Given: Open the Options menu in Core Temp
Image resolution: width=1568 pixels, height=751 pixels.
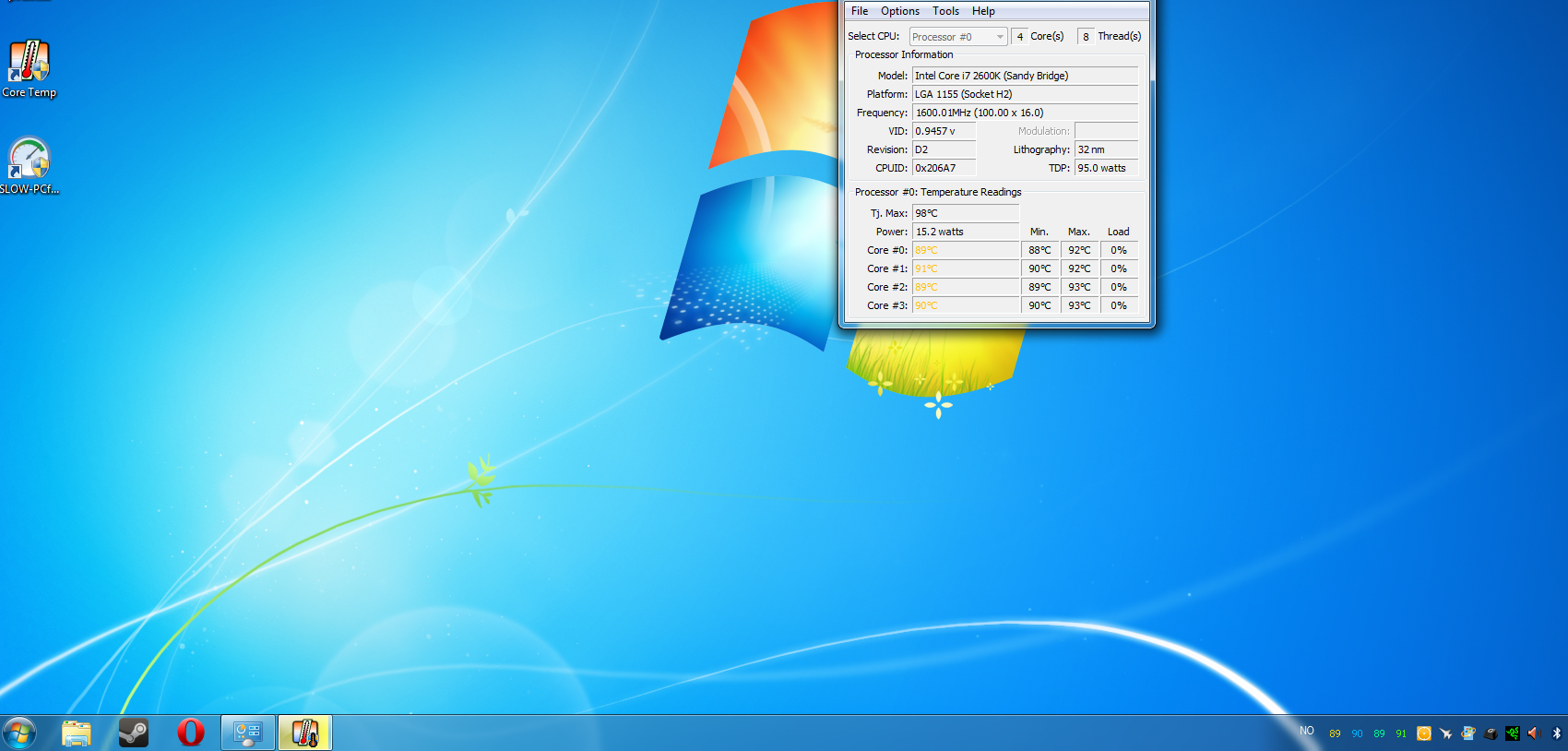Looking at the screenshot, I should [900, 11].
